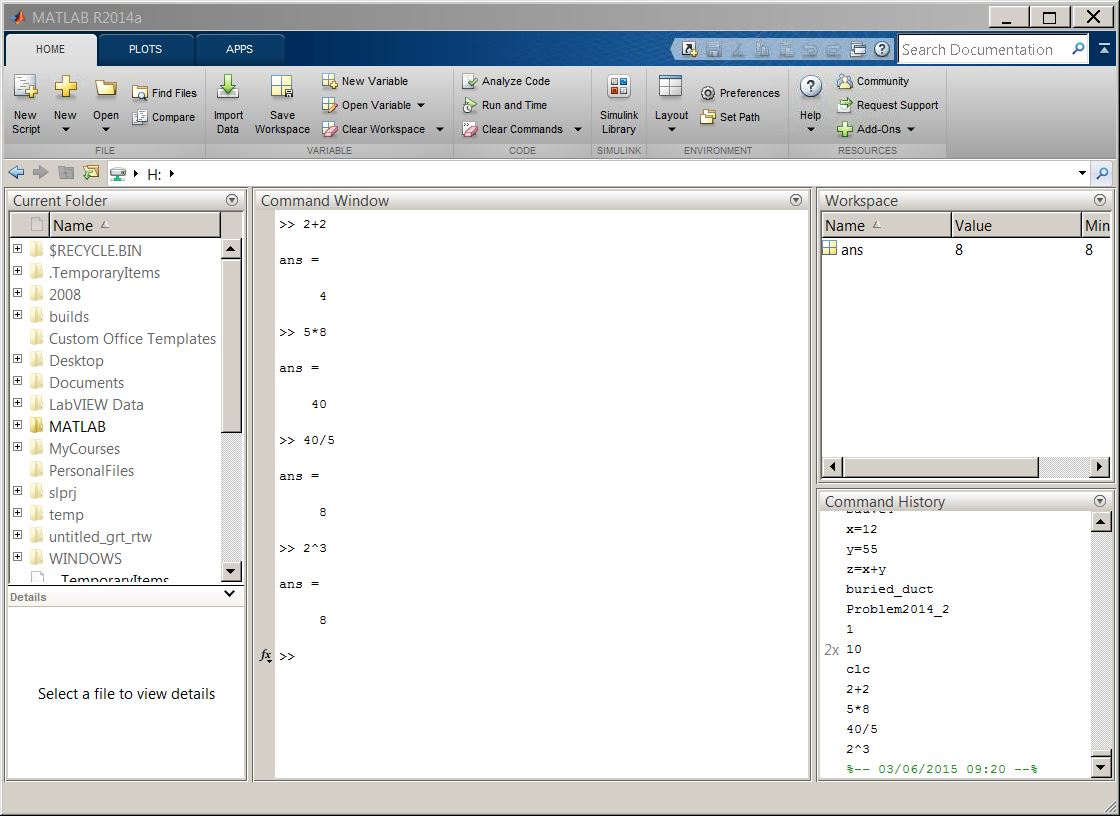Run Analyze Code
Viewport: 1120px width, 816px height.
506,81
